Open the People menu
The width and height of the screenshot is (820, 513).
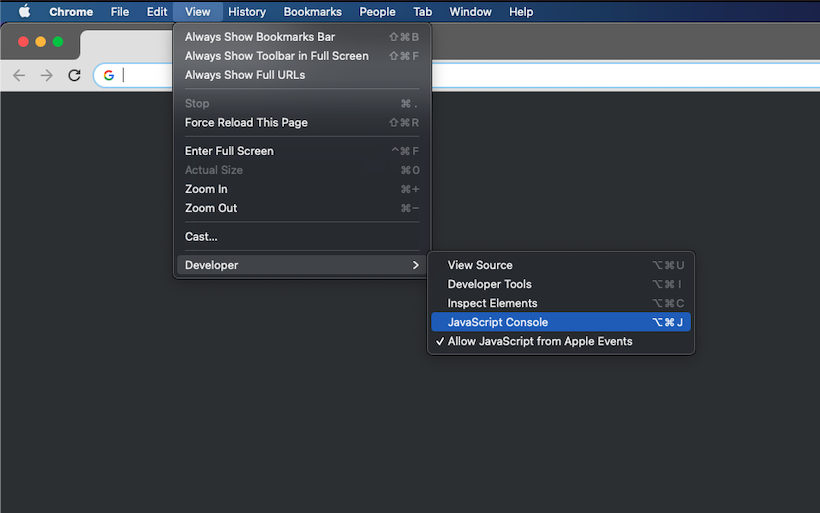click(x=377, y=12)
